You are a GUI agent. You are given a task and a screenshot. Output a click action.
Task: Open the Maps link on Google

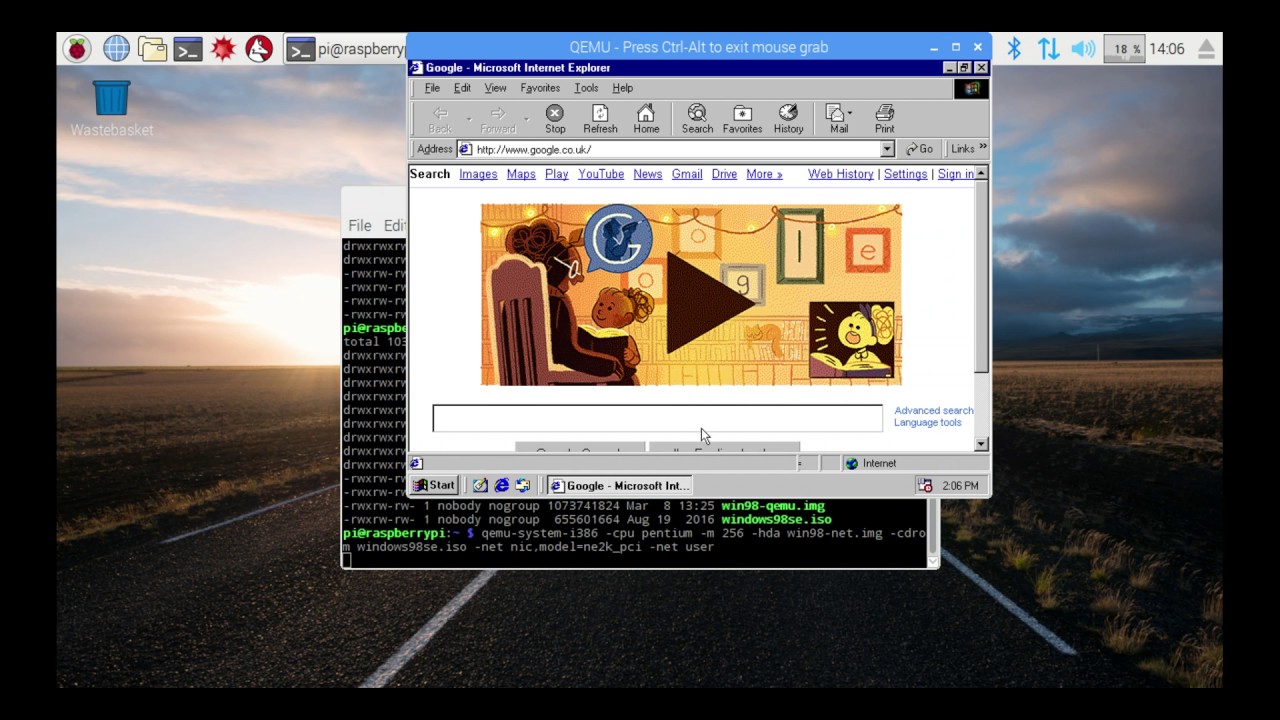pyautogui.click(x=521, y=174)
